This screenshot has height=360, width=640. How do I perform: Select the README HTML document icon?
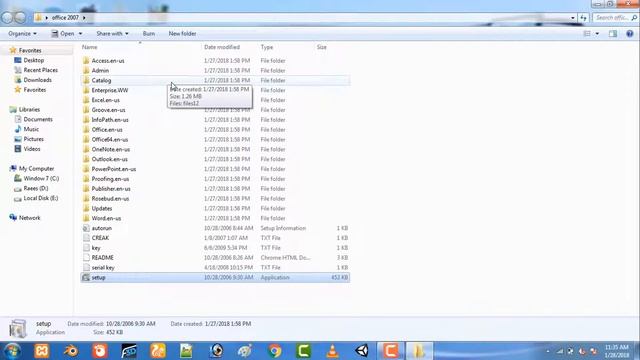(86, 258)
